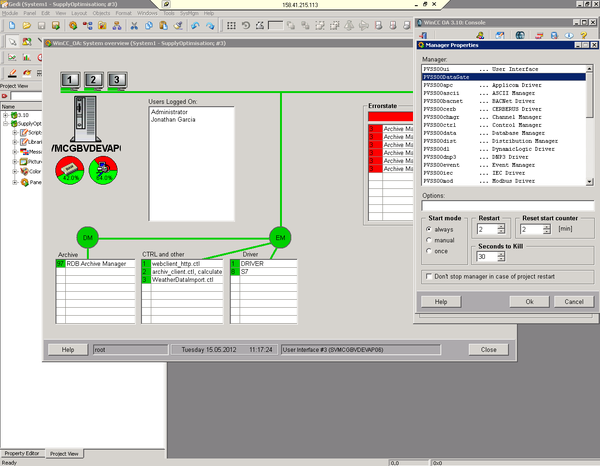Expand the 3.10 project tree node
This screenshot has width=600, height=466.
tap(5, 115)
